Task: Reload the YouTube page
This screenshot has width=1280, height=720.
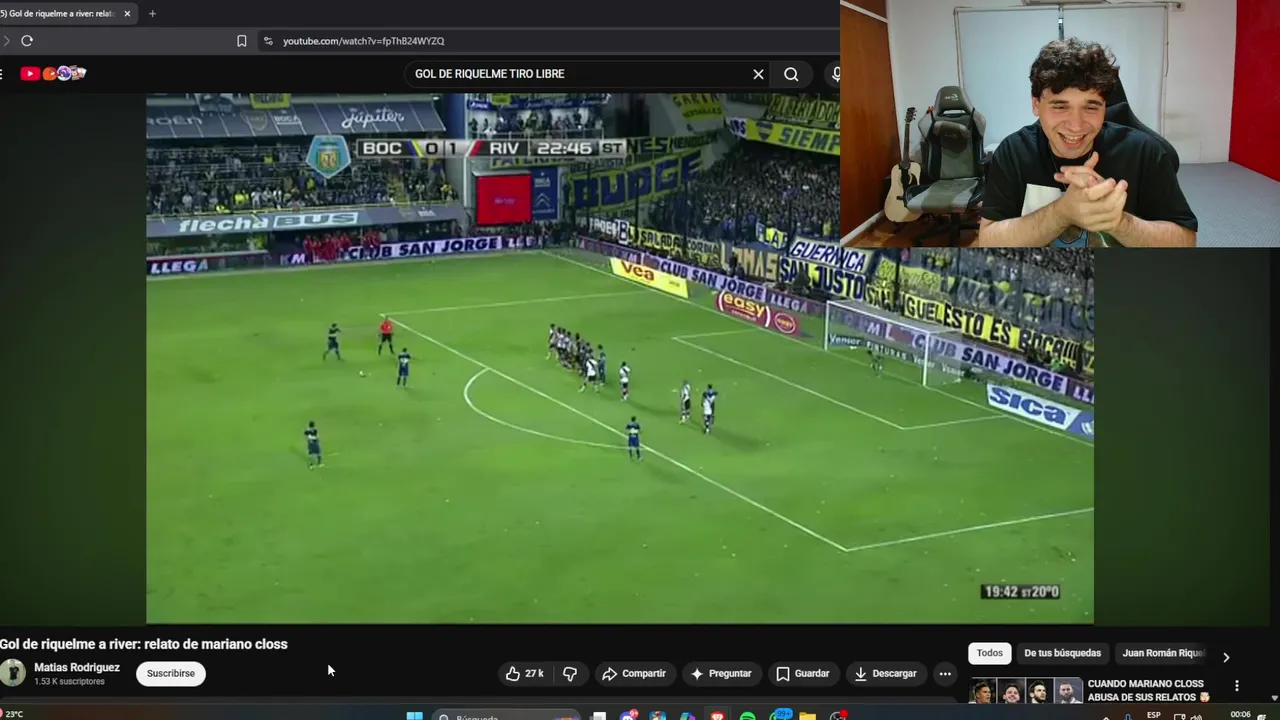Action: pos(27,41)
